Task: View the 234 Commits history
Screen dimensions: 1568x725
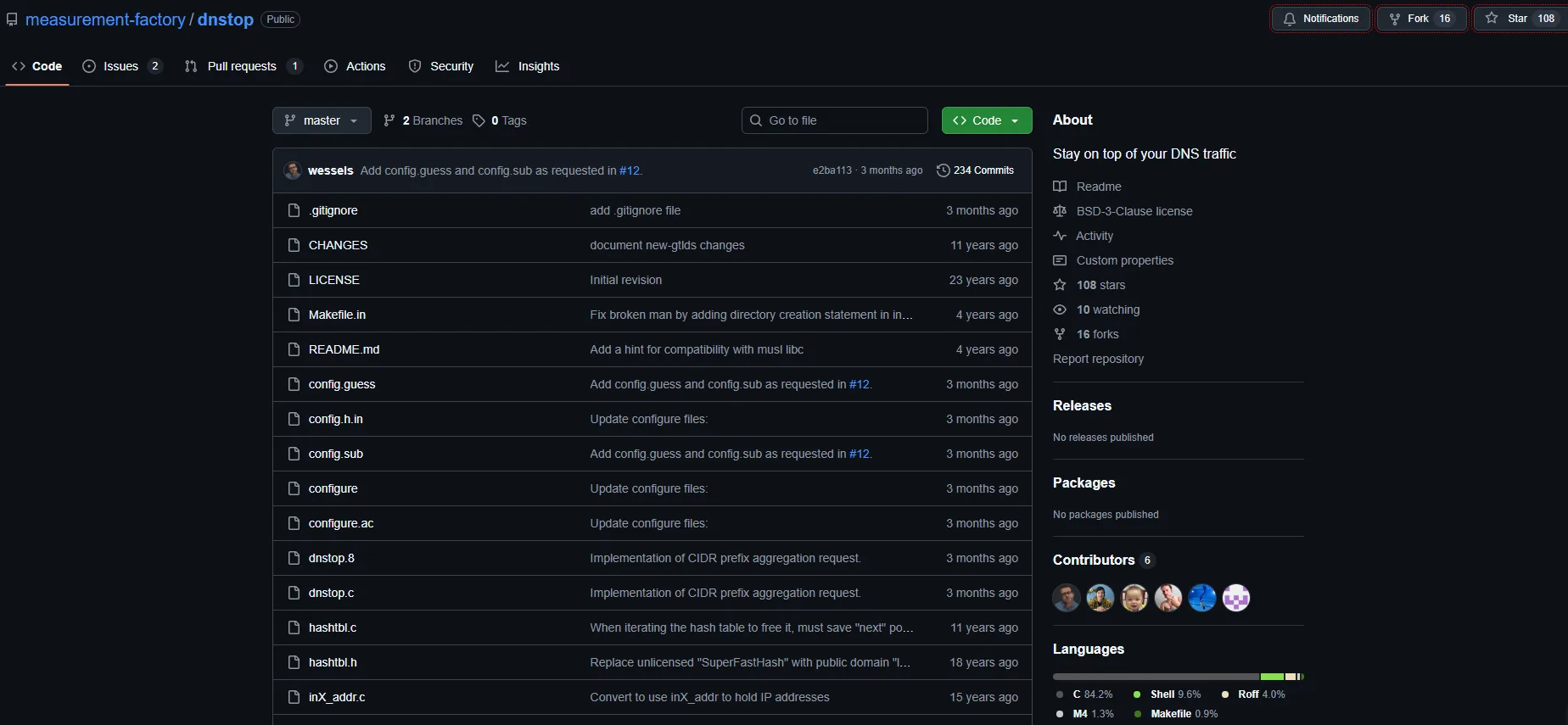Action: [x=975, y=170]
